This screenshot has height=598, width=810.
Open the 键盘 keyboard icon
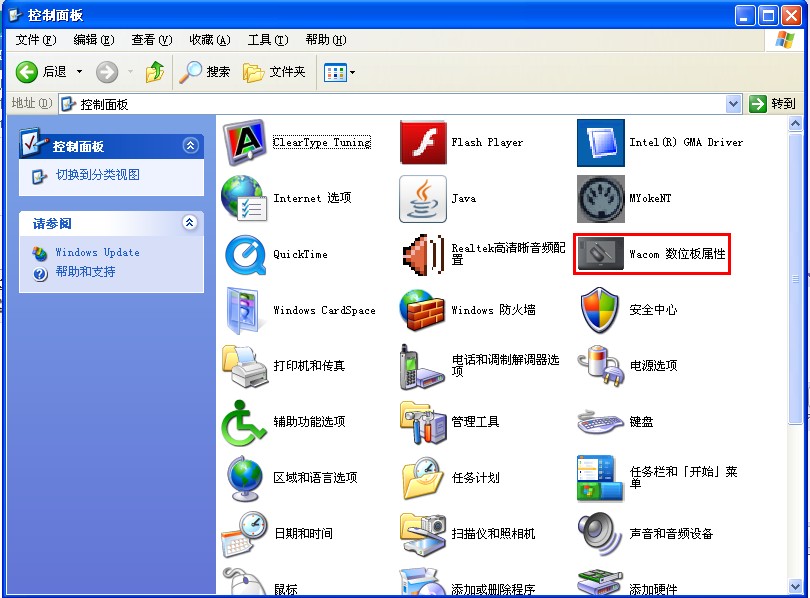(600, 422)
